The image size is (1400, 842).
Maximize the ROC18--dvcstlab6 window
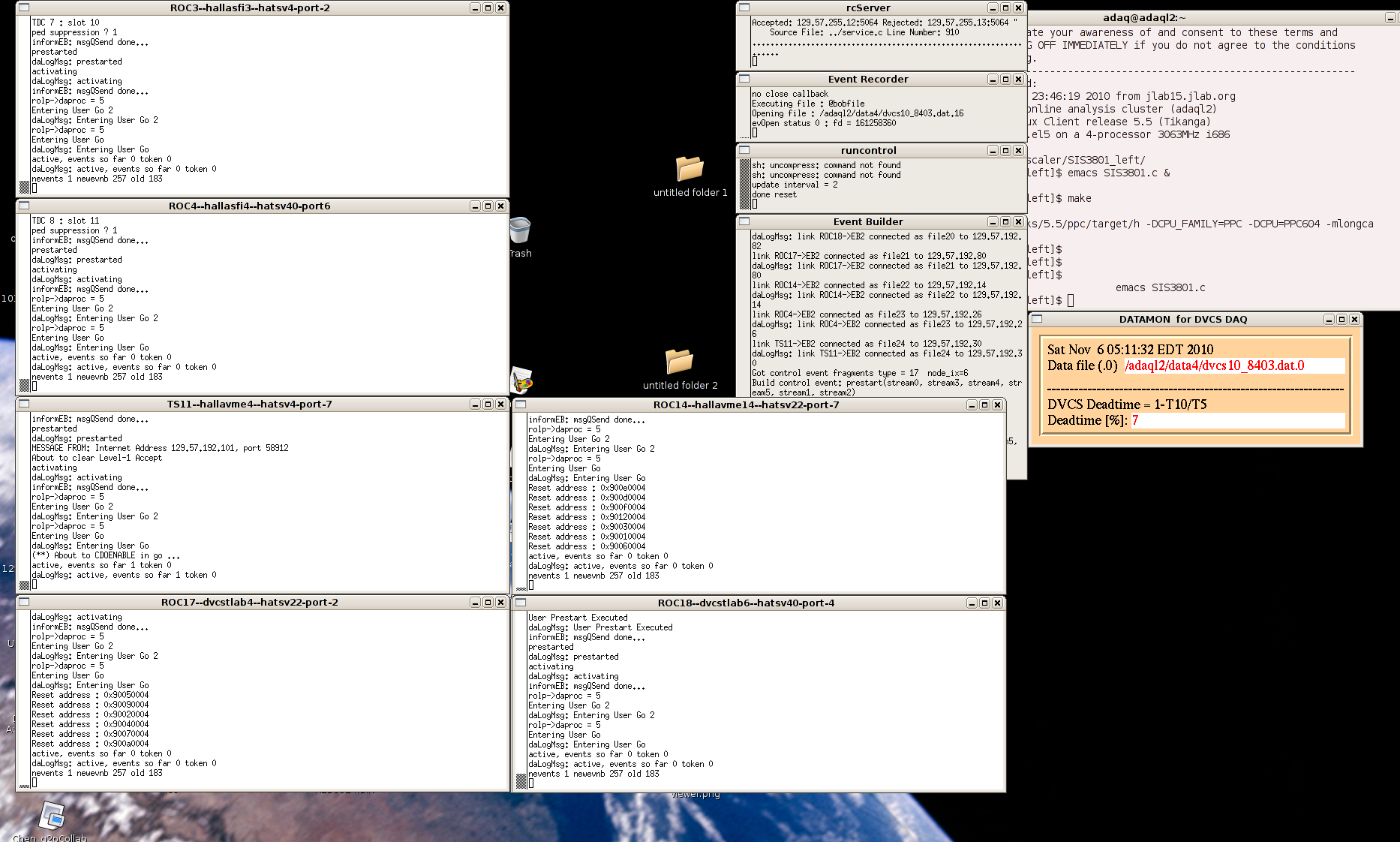point(984,603)
